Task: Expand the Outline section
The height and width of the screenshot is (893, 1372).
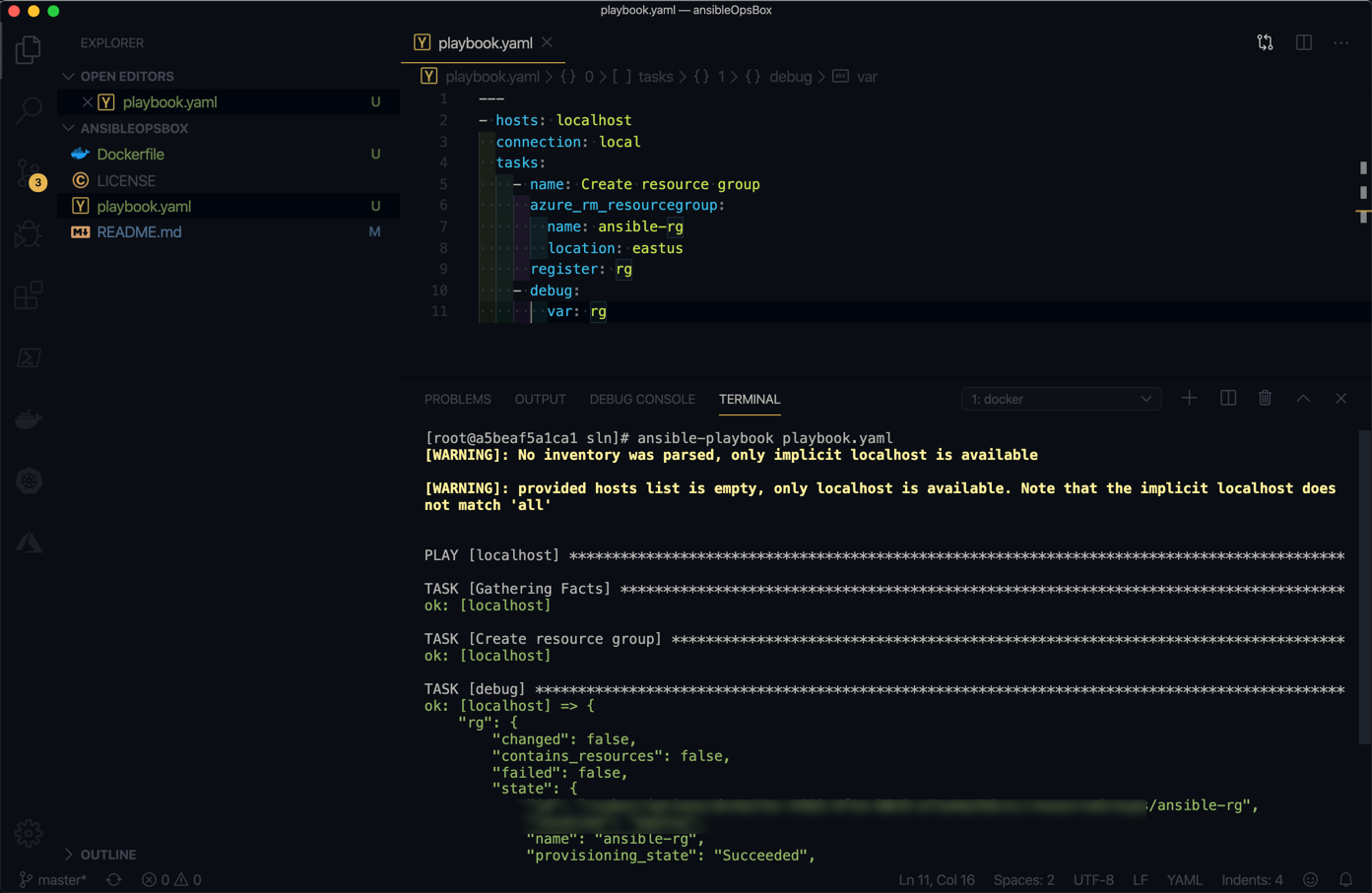Action: click(107, 855)
